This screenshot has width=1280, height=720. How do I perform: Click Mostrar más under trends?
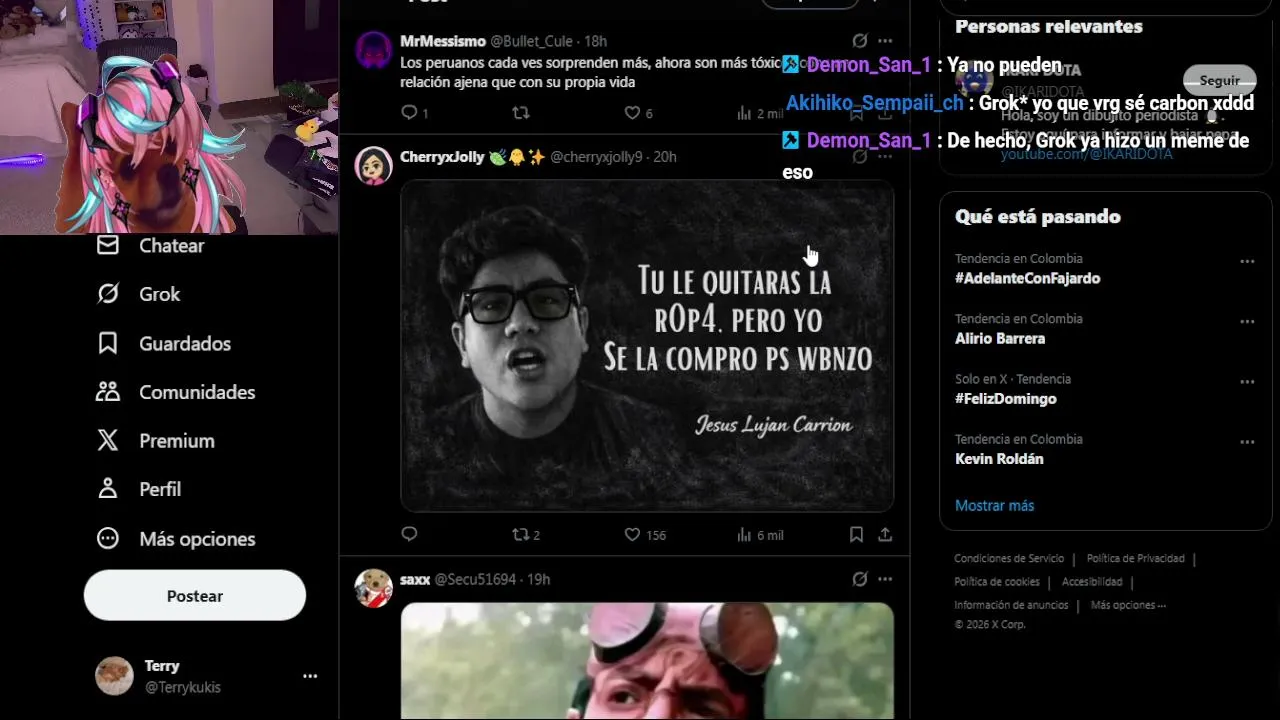click(994, 505)
